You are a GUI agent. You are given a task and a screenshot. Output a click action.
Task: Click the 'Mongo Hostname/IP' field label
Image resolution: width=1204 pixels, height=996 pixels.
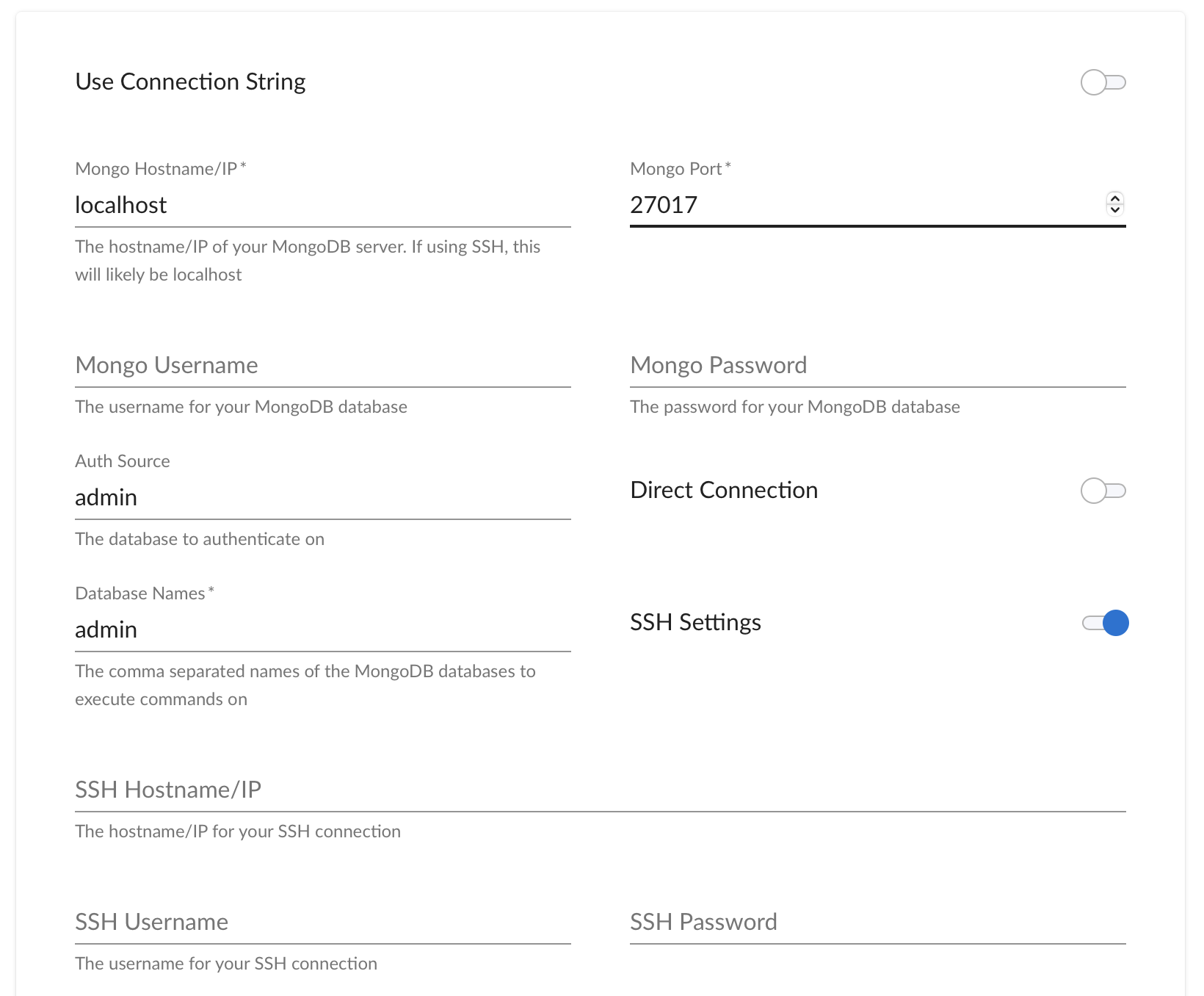(156, 169)
